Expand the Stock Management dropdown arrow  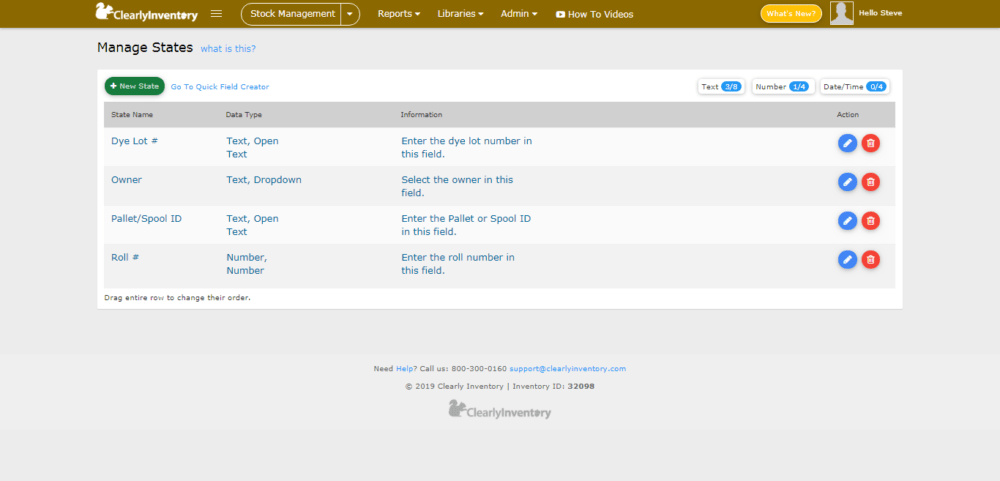pyautogui.click(x=350, y=14)
